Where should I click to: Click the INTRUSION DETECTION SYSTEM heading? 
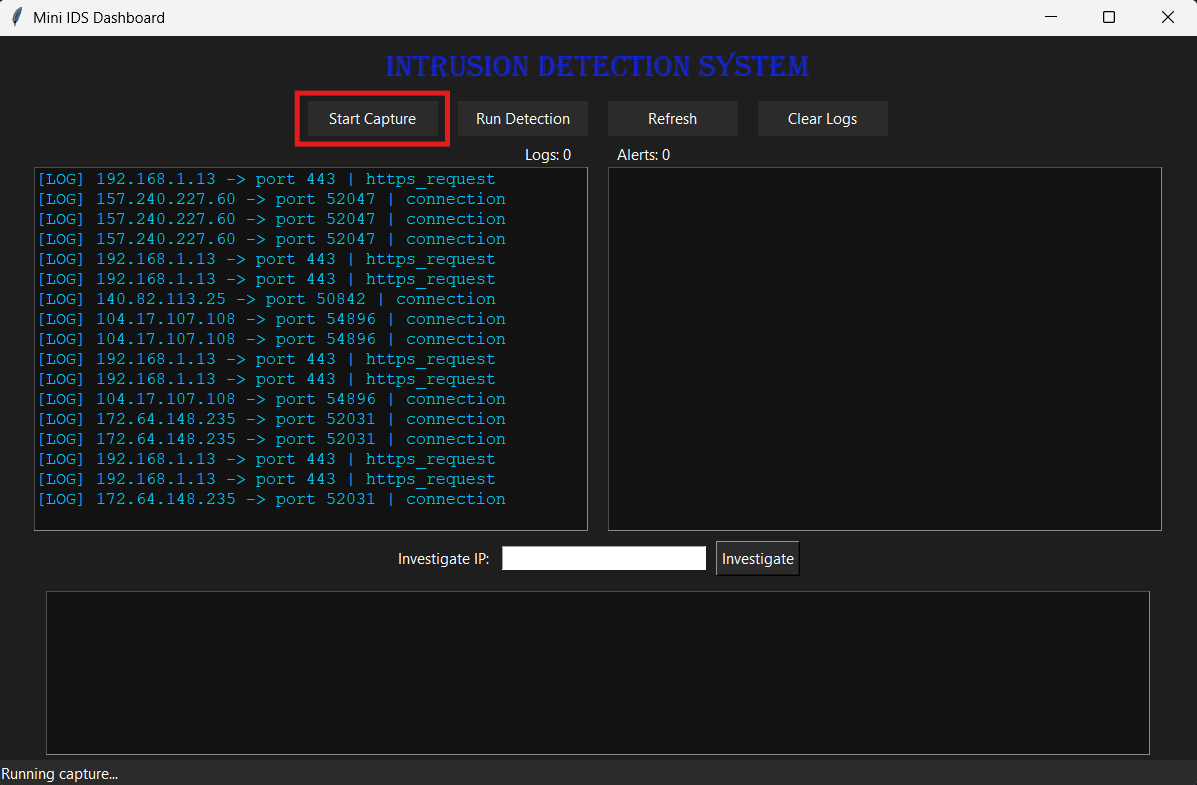coord(598,66)
